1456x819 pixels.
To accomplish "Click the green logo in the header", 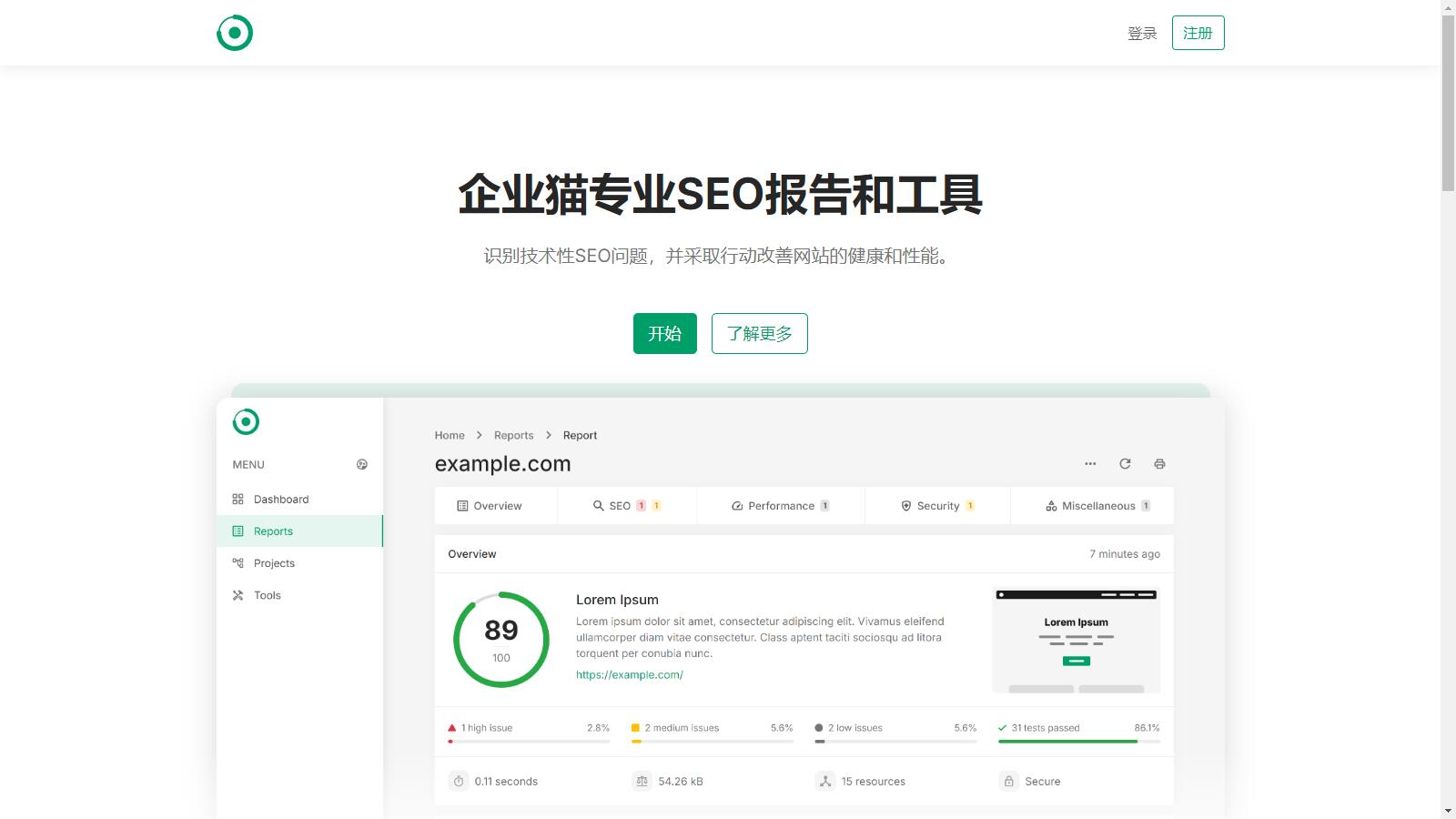I will click(235, 33).
